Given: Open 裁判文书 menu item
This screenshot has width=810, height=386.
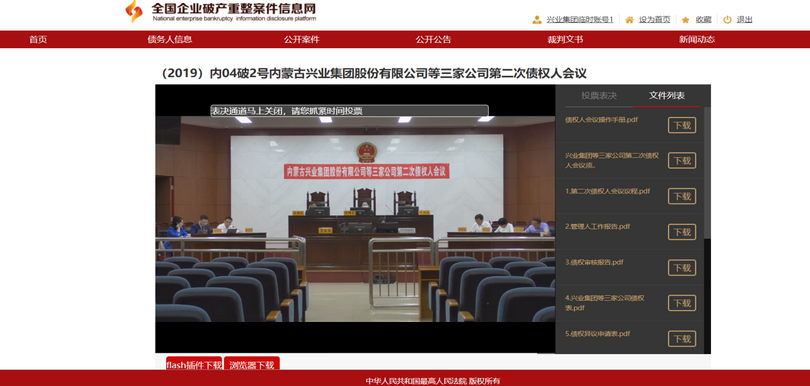Looking at the screenshot, I should point(565,39).
